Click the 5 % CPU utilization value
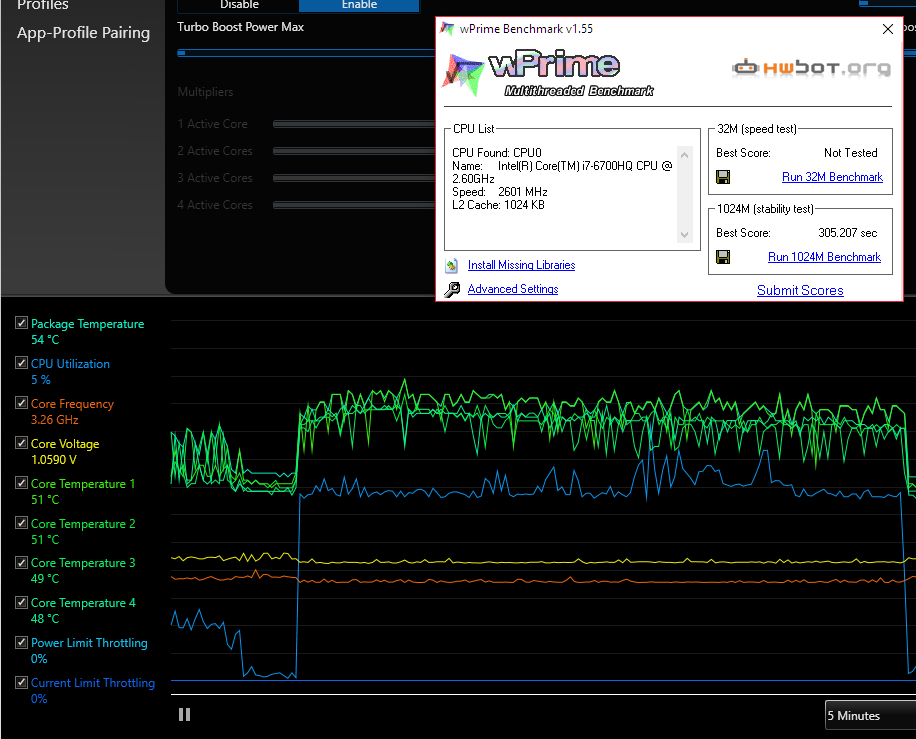The width and height of the screenshot is (916, 739). tap(41, 380)
